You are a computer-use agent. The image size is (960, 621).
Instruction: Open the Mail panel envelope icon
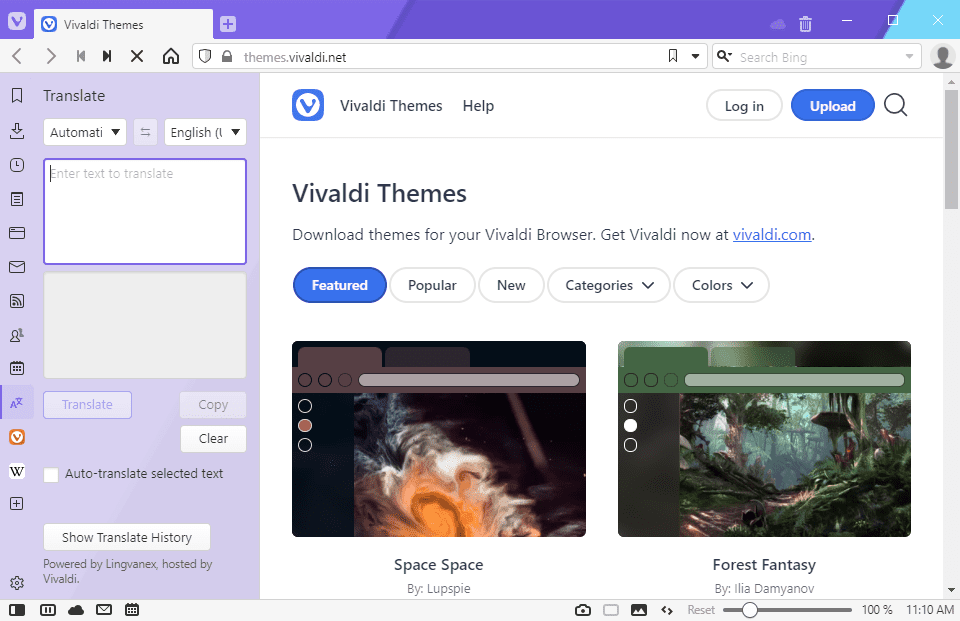17,267
